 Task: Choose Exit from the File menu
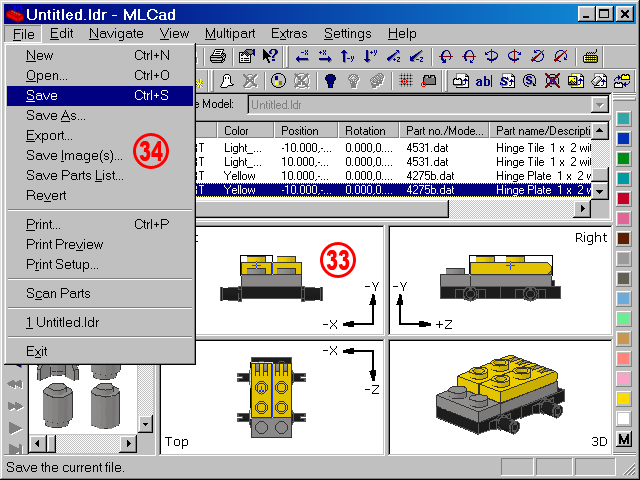(100, 351)
